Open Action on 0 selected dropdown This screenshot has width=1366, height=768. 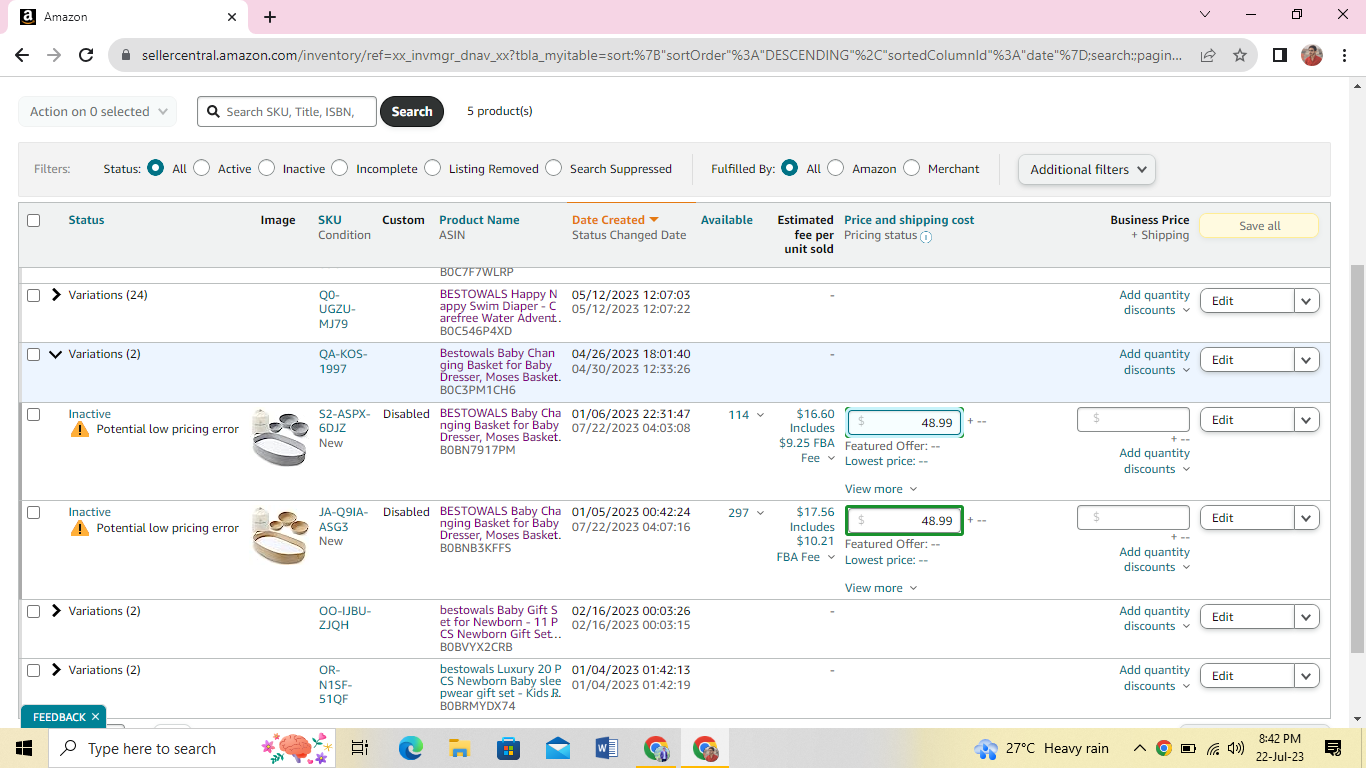tap(97, 111)
